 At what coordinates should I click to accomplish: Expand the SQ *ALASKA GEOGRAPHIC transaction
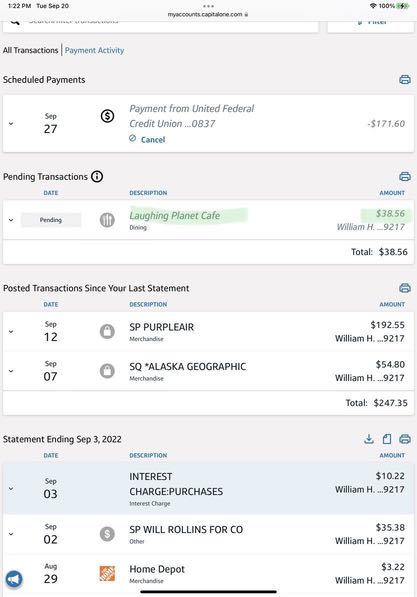click(x=11, y=371)
